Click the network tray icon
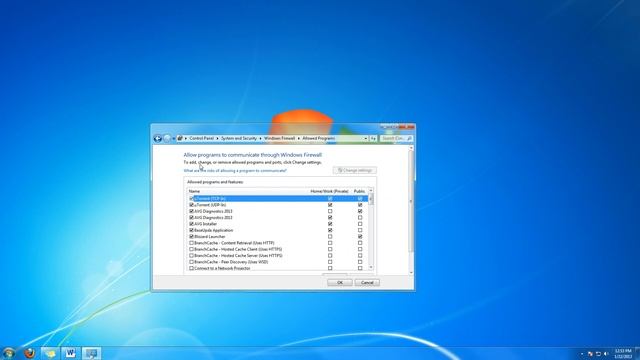The height and width of the screenshot is (360, 640). click(x=598, y=354)
